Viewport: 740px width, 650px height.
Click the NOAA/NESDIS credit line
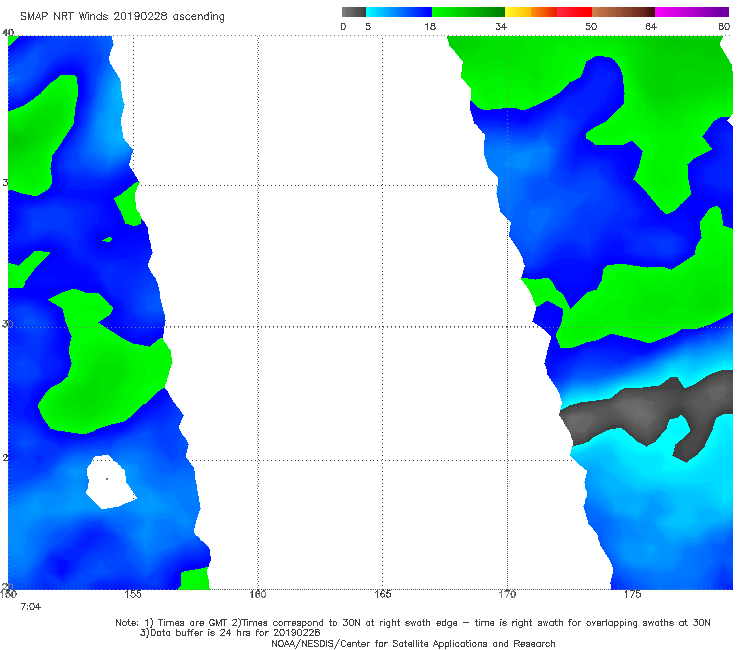point(413,644)
